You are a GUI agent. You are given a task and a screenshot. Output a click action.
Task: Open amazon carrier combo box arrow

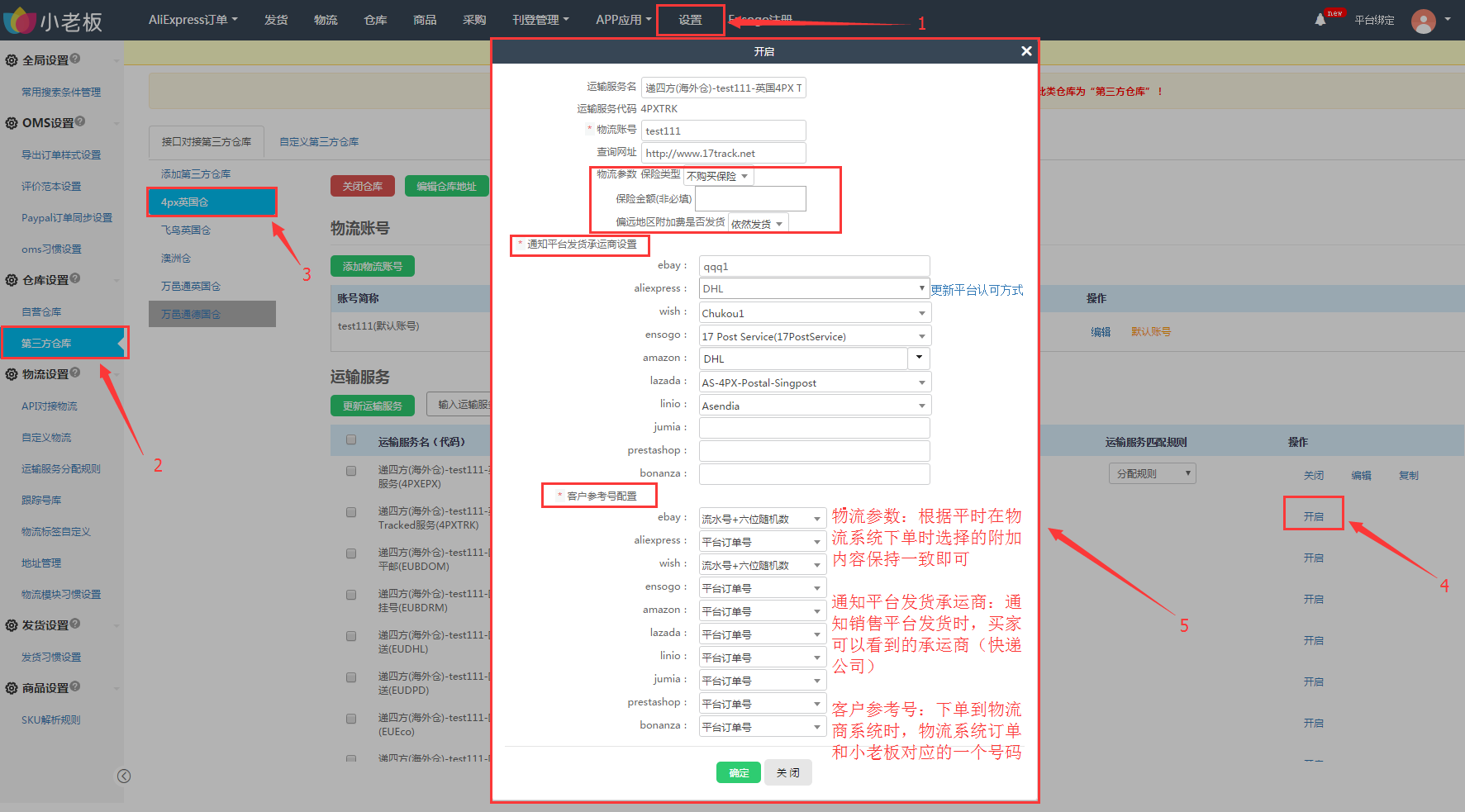pos(919,358)
